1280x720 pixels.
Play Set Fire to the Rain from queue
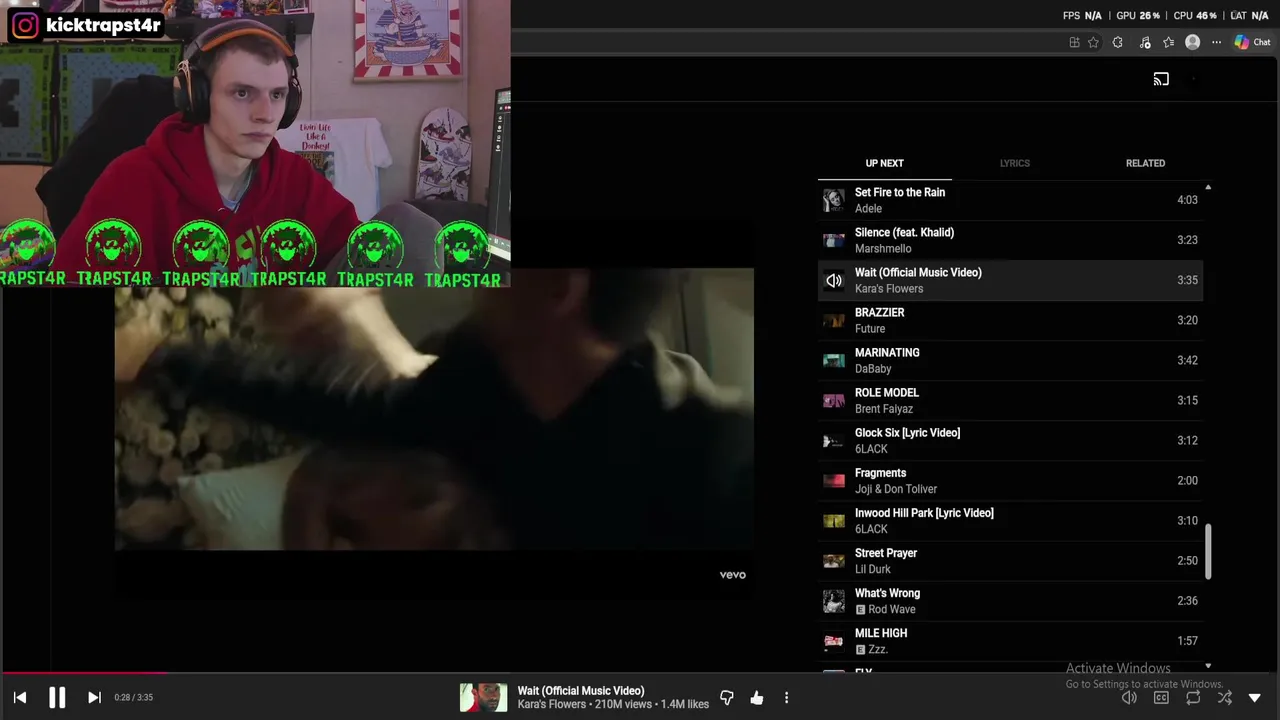pos(1010,200)
